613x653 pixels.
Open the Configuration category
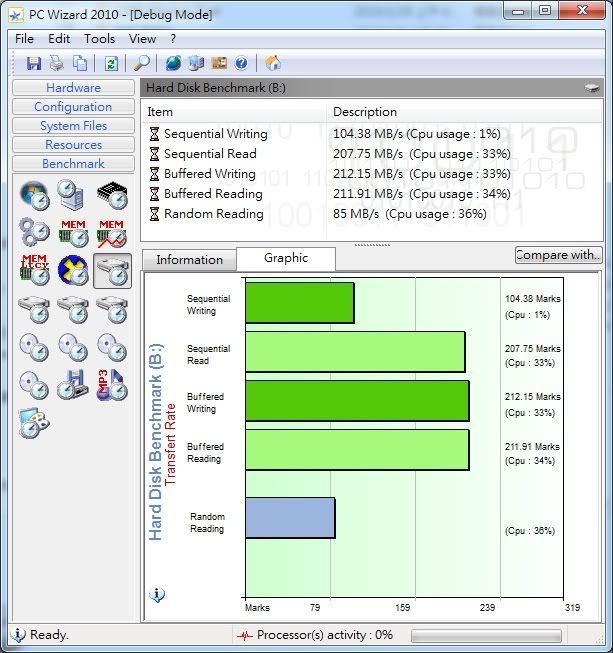74,107
